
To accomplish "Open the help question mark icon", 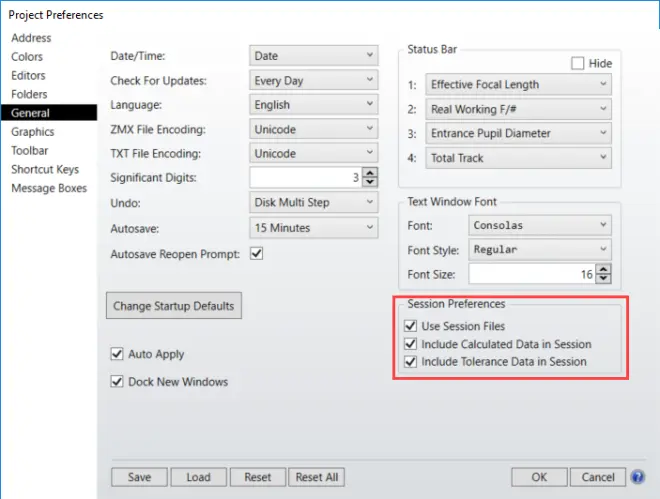I will pos(638,477).
